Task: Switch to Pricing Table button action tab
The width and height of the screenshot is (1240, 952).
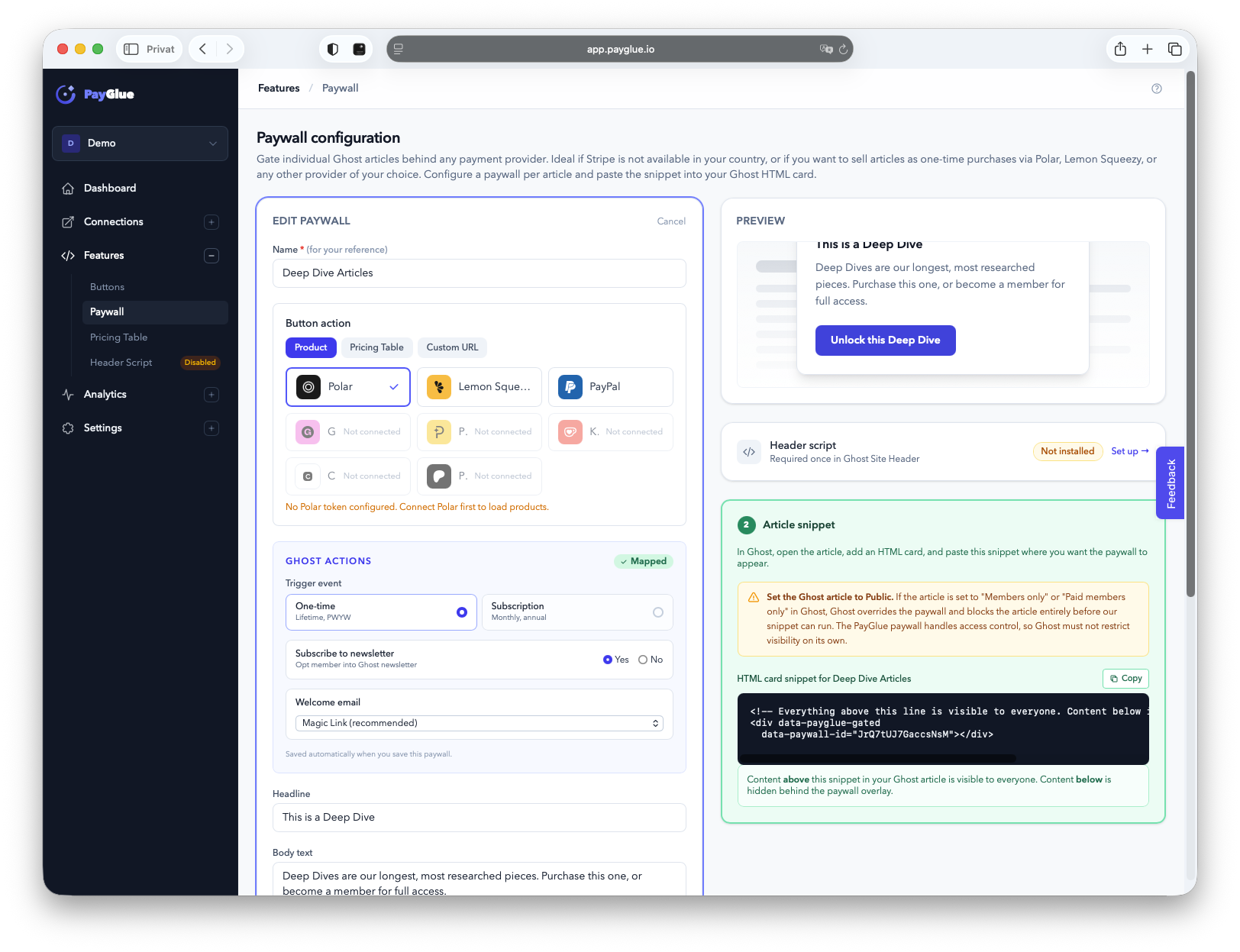Action: click(x=376, y=347)
